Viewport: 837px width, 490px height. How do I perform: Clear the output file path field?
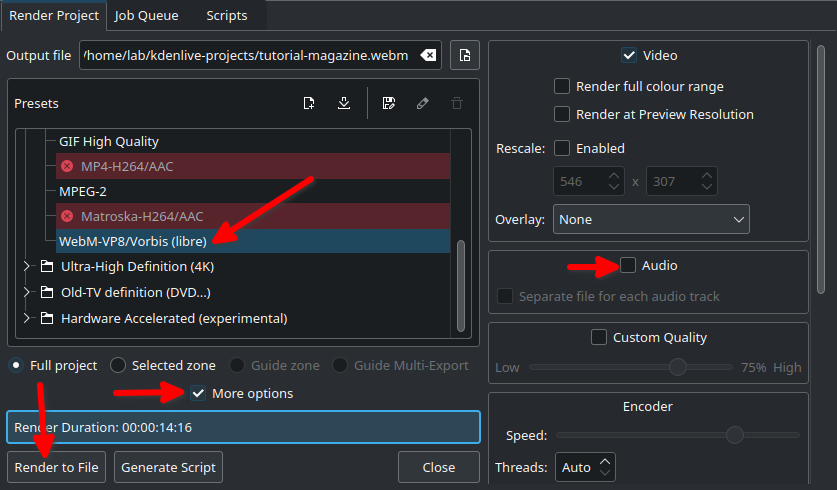[x=428, y=55]
